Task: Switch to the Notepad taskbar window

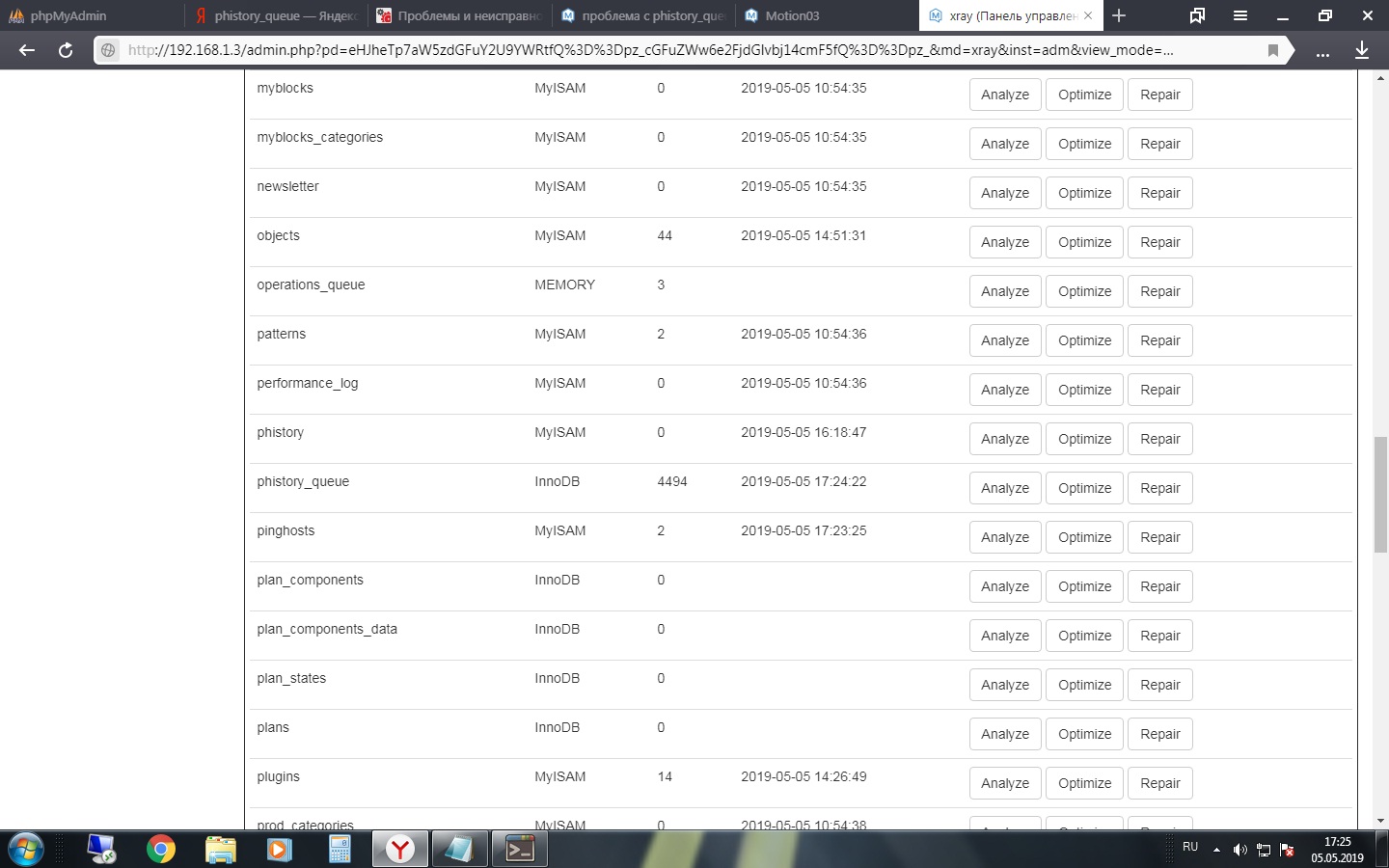Action: (459, 850)
